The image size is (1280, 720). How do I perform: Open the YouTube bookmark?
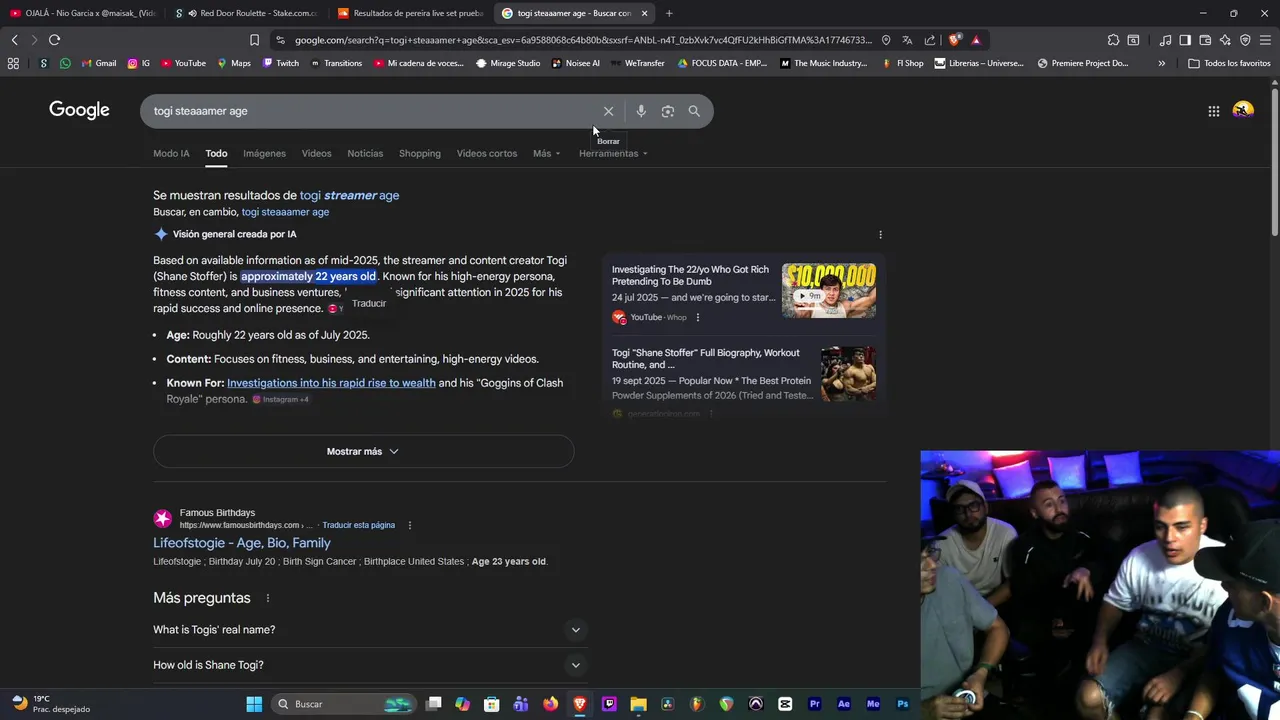(183, 63)
